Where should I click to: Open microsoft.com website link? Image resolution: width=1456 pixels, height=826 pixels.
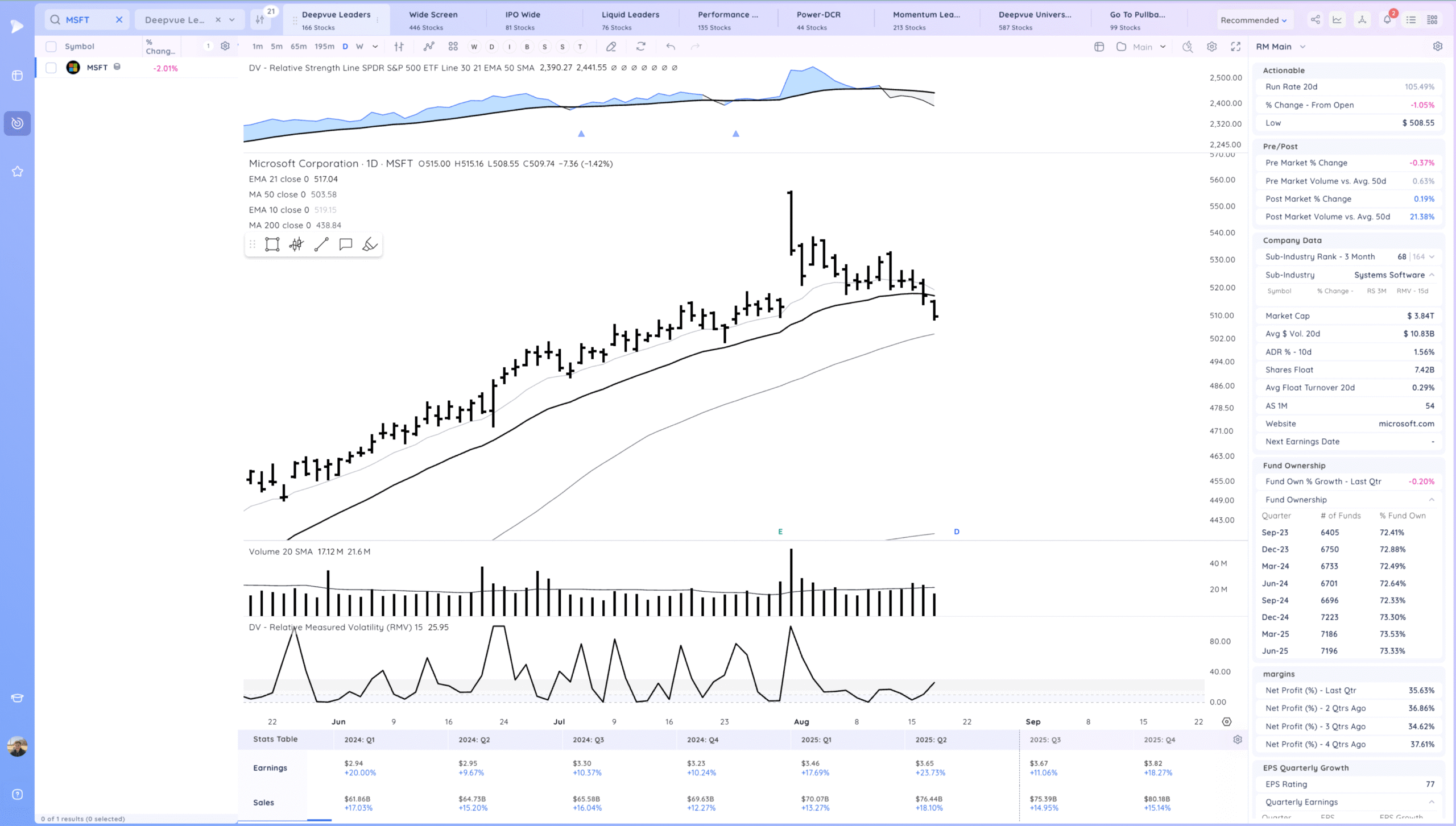point(1406,424)
